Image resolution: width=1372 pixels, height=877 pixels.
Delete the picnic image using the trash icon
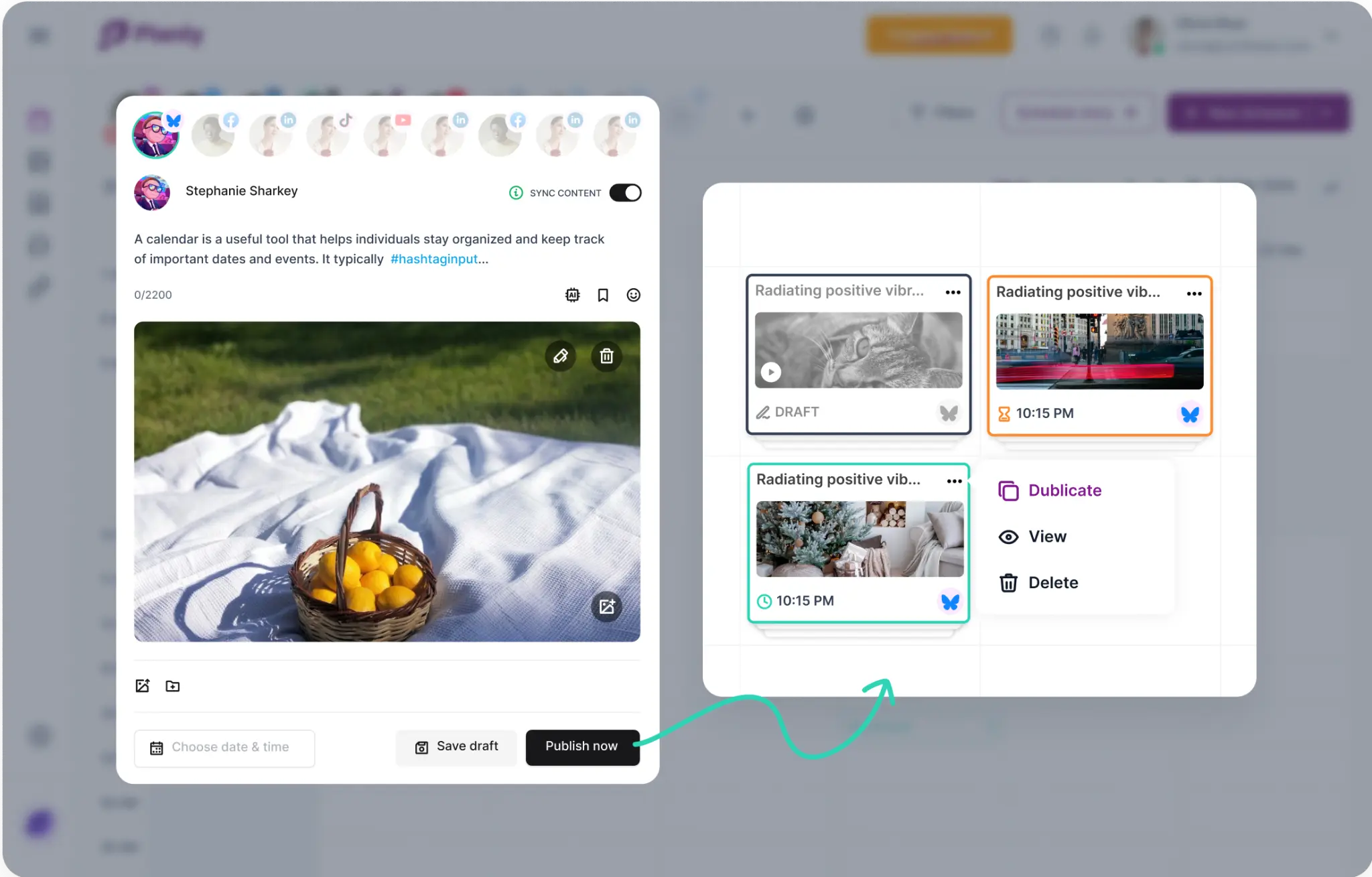point(607,356)
